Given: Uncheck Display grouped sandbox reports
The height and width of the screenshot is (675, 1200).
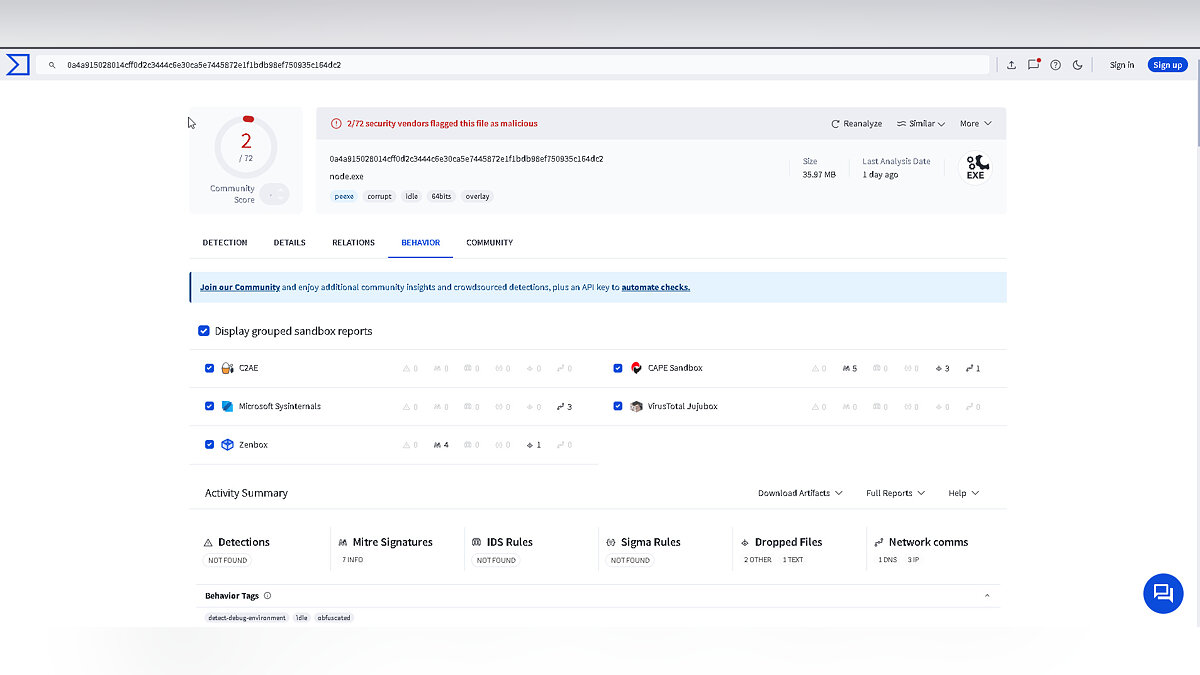Looking at the screenshot, I should point(204,331).
